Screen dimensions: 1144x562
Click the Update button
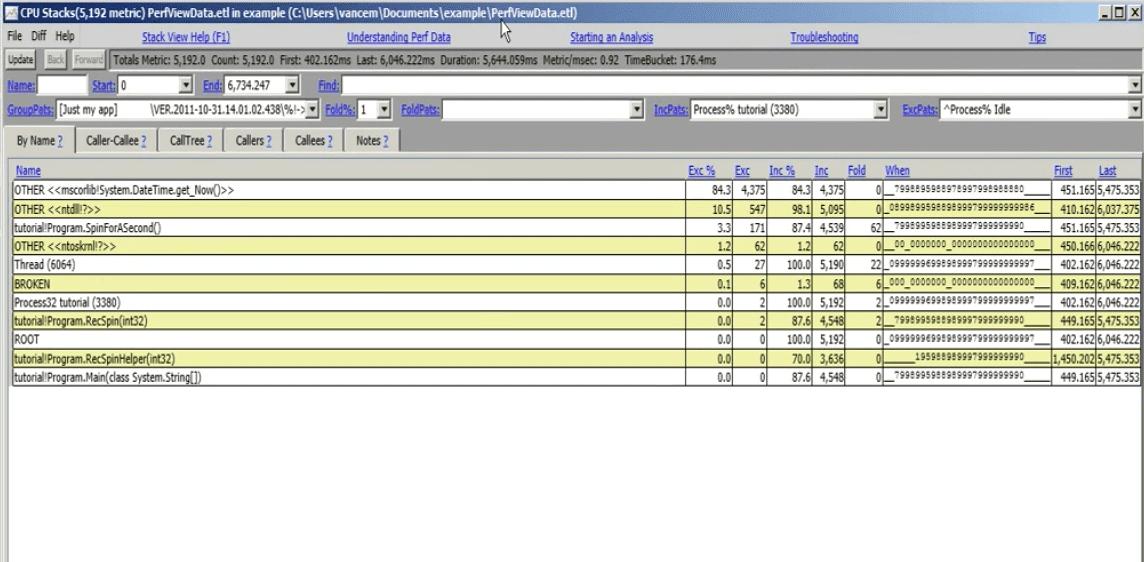tap(20, 60)
